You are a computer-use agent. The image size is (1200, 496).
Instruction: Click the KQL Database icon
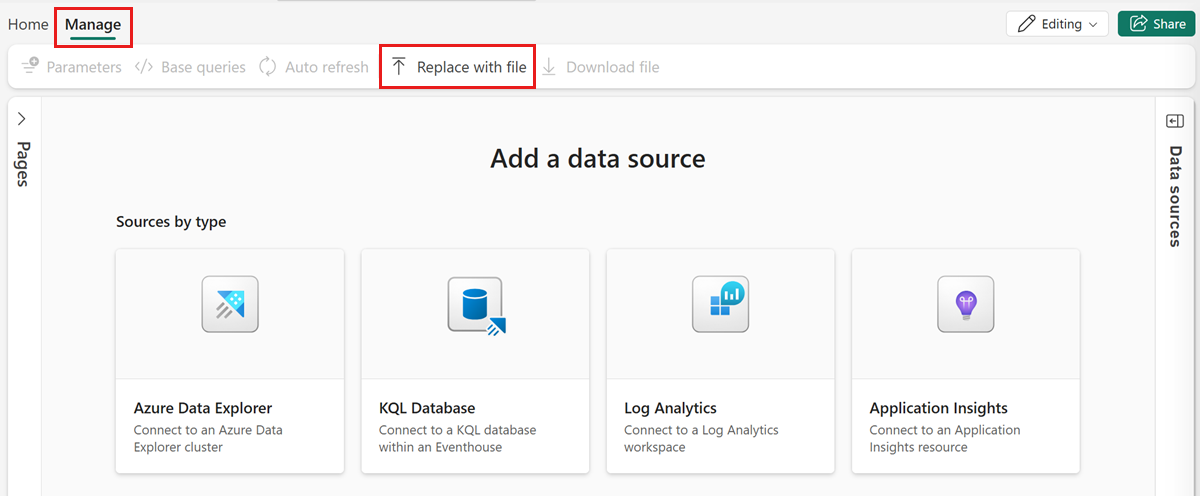tap(476, 305)
